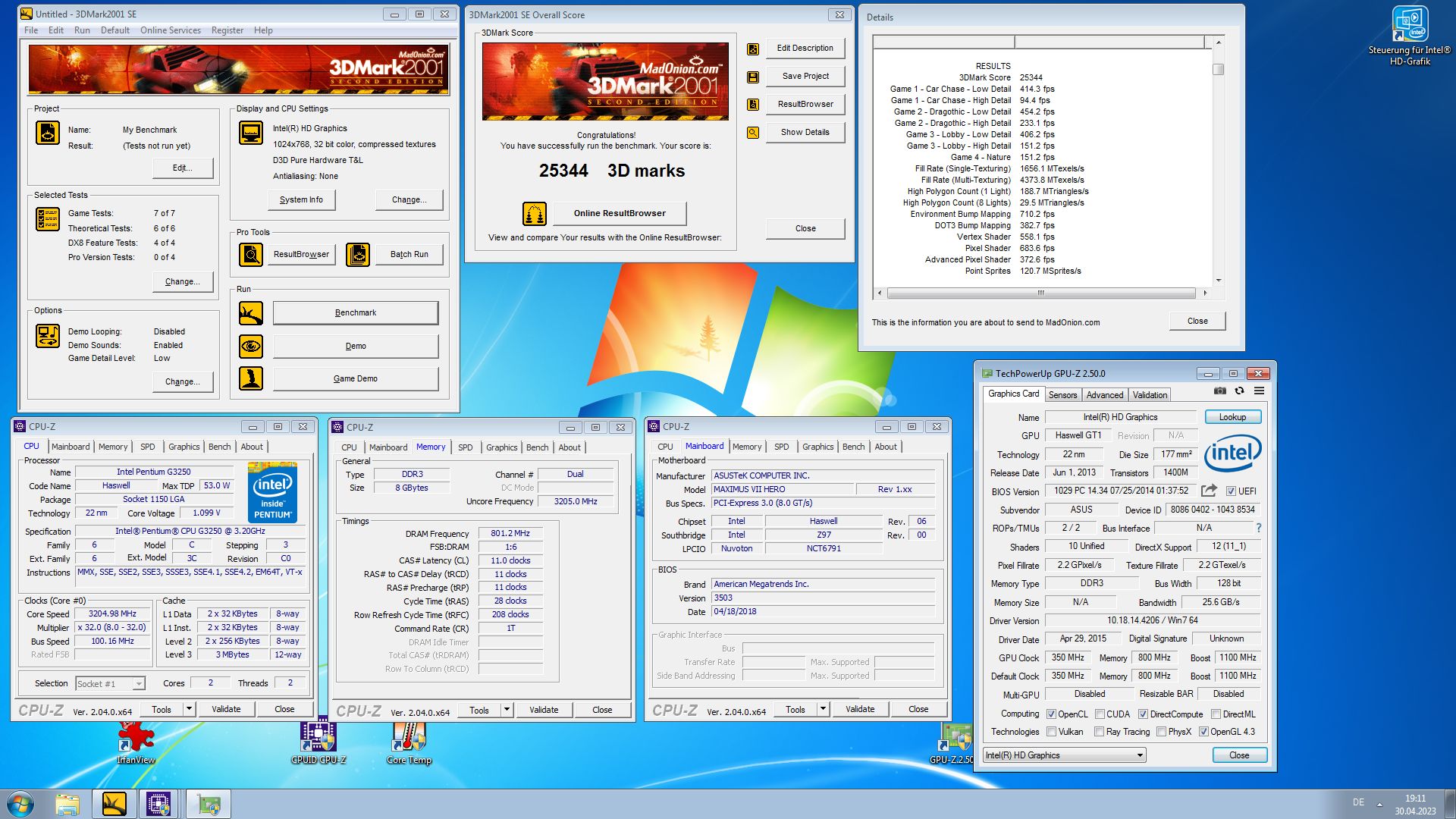Click the Details horizontal scrollbar
The height and width of the screenshot is (819, 1456).
click(x=1041, y=293)
